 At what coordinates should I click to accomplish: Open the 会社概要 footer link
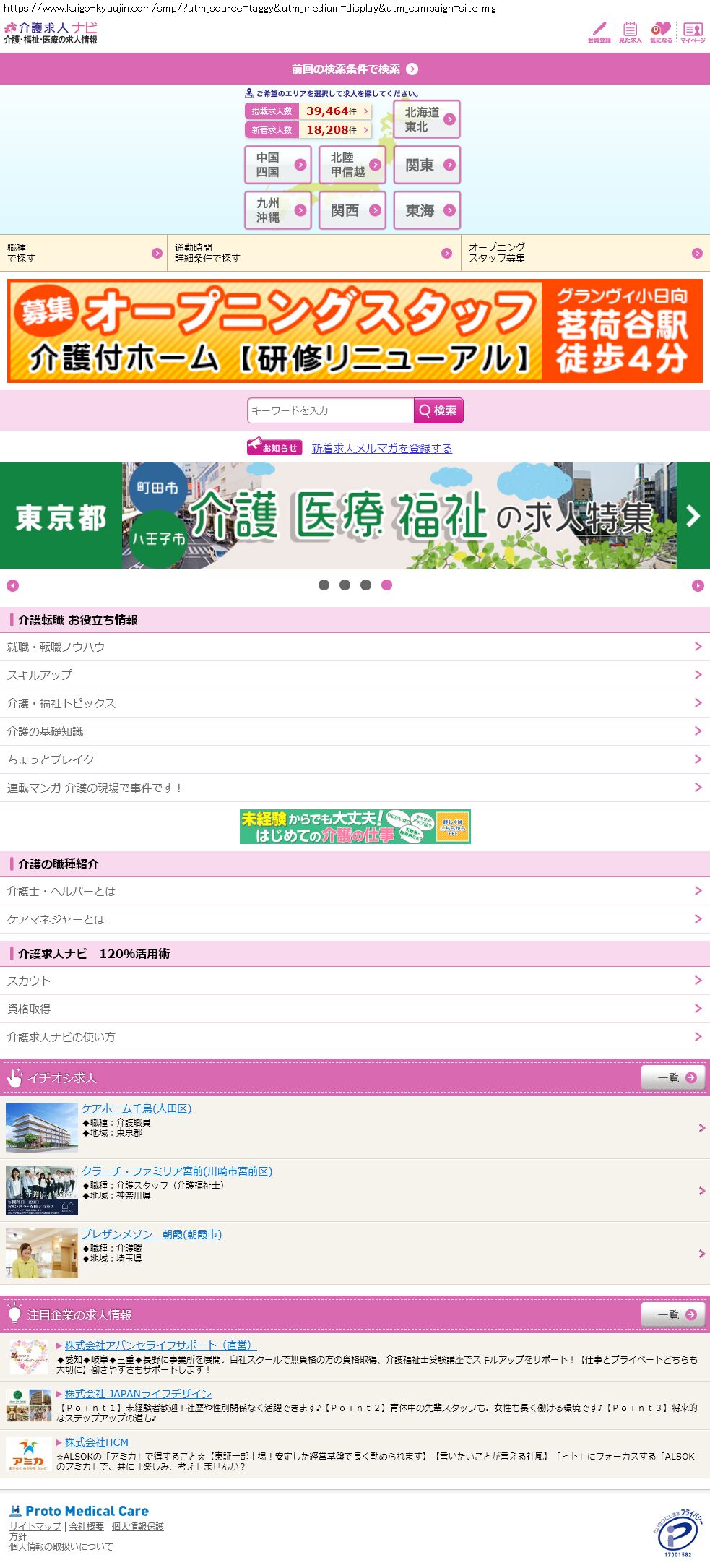point(87,1527)
